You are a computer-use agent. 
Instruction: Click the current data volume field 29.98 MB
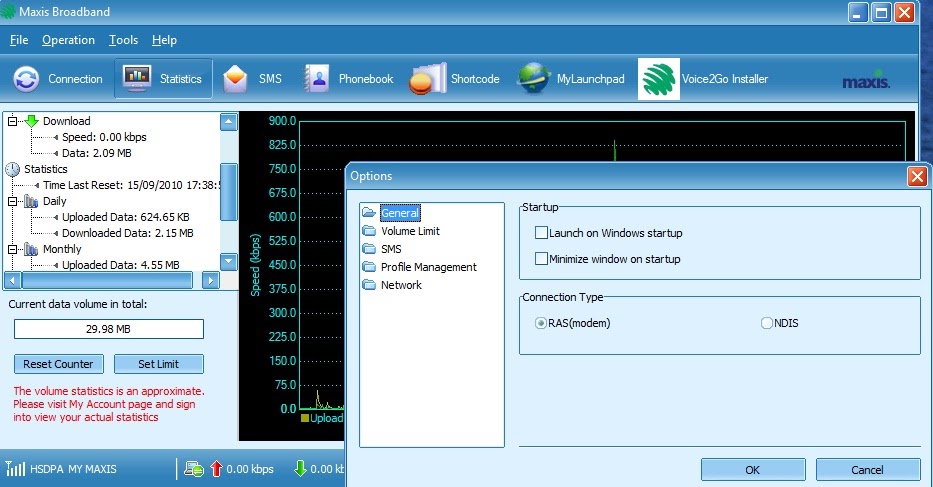point(109,329)
